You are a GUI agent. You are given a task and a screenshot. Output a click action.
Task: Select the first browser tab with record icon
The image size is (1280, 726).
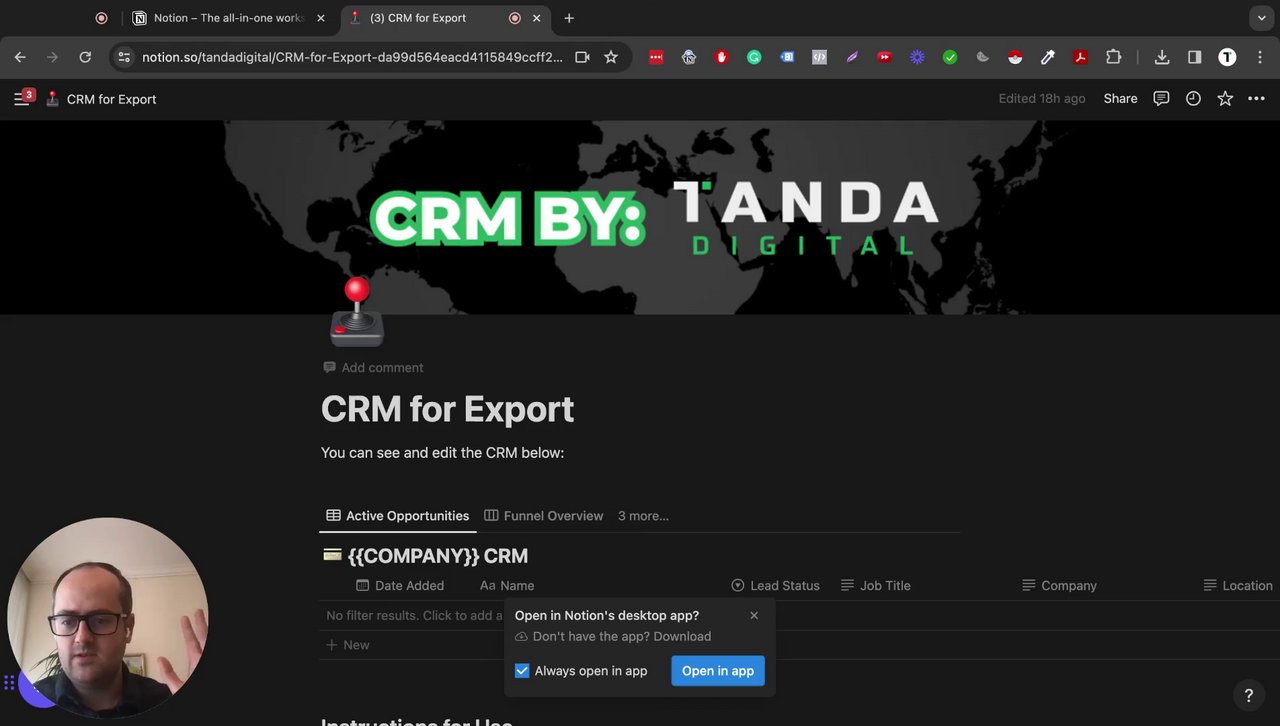(101, 18)
